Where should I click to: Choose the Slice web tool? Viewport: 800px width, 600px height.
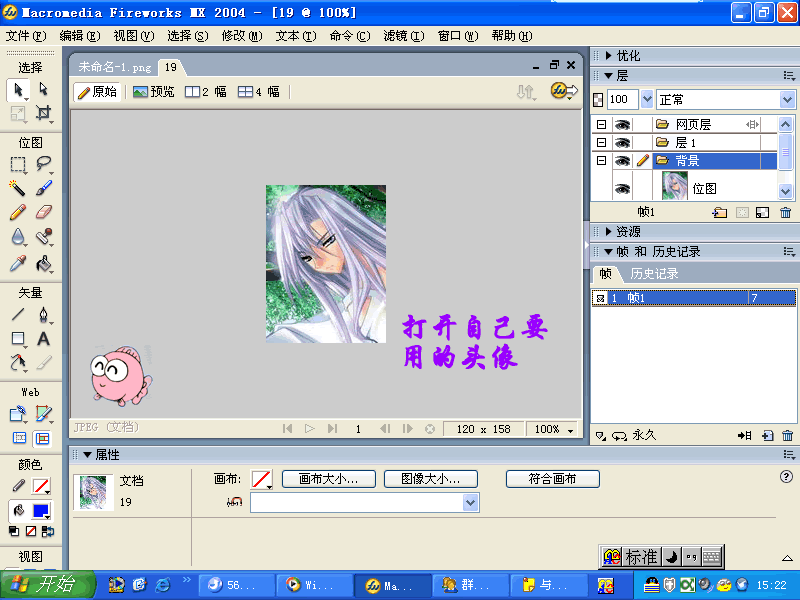(x=43, y=414)
